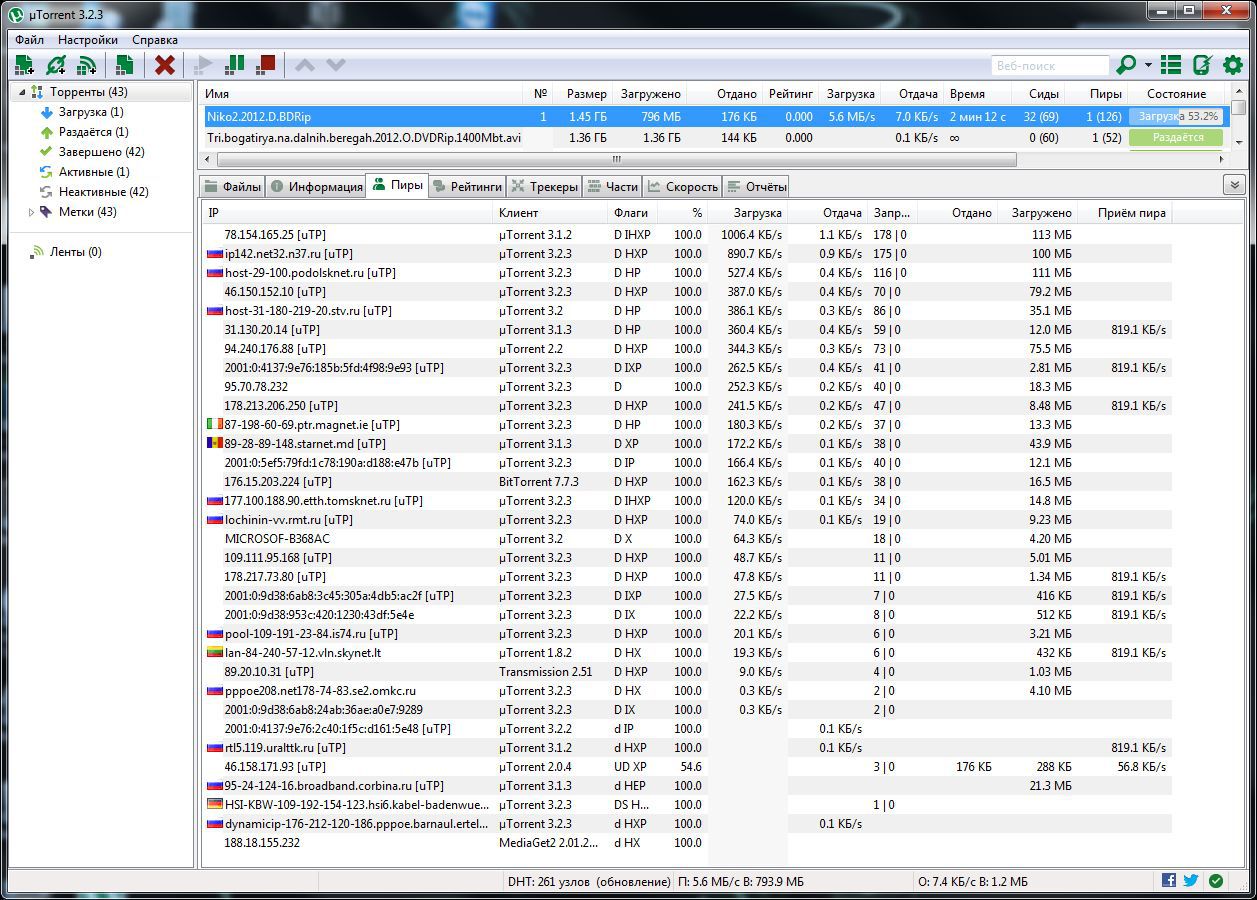The height and width of the screenshot is (900, 1257).
Task: Click torrent list vertical scroll down arrow
Action: point(1239,142)
